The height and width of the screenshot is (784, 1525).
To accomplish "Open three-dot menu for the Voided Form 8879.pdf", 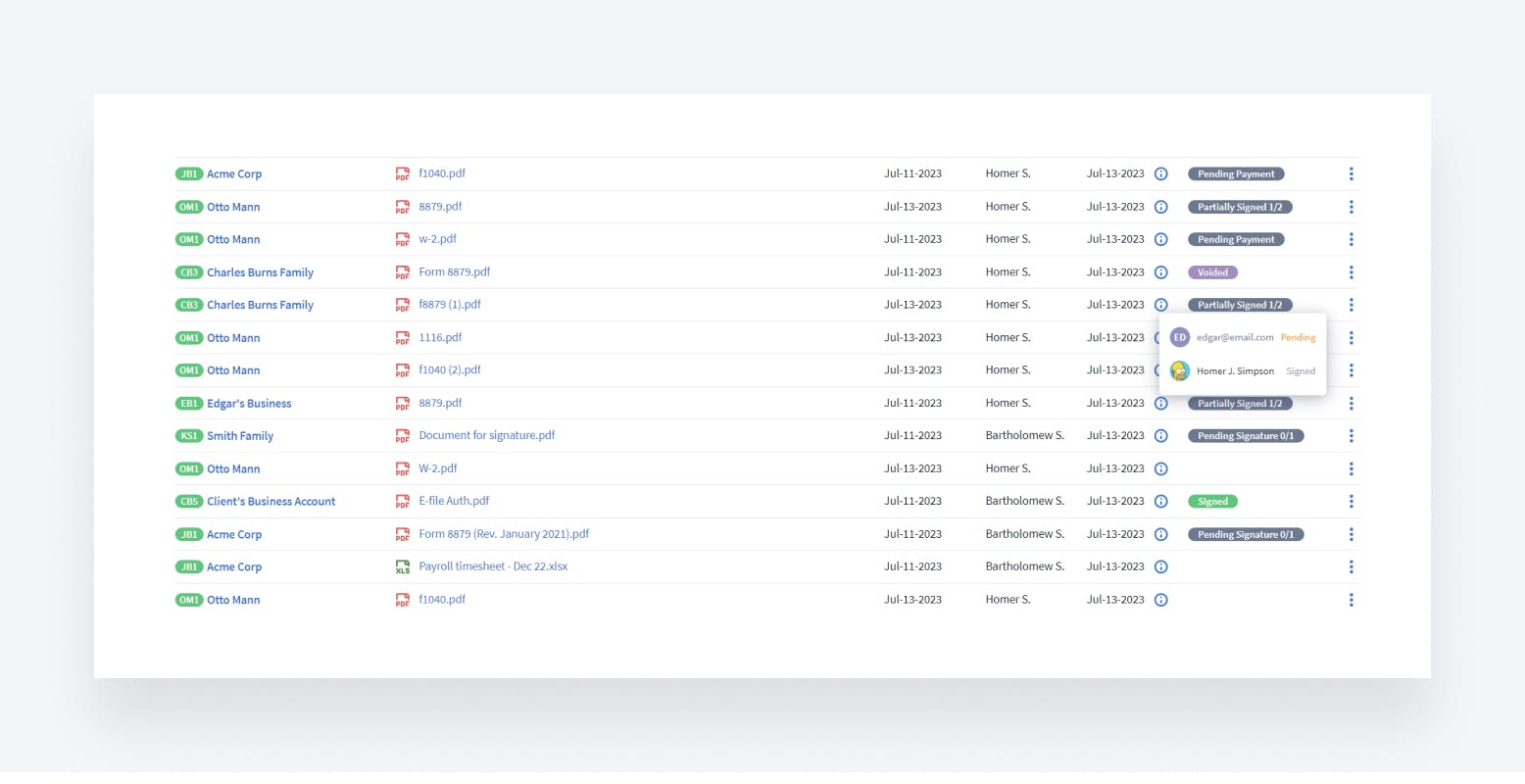I will tap(1351, 272).
